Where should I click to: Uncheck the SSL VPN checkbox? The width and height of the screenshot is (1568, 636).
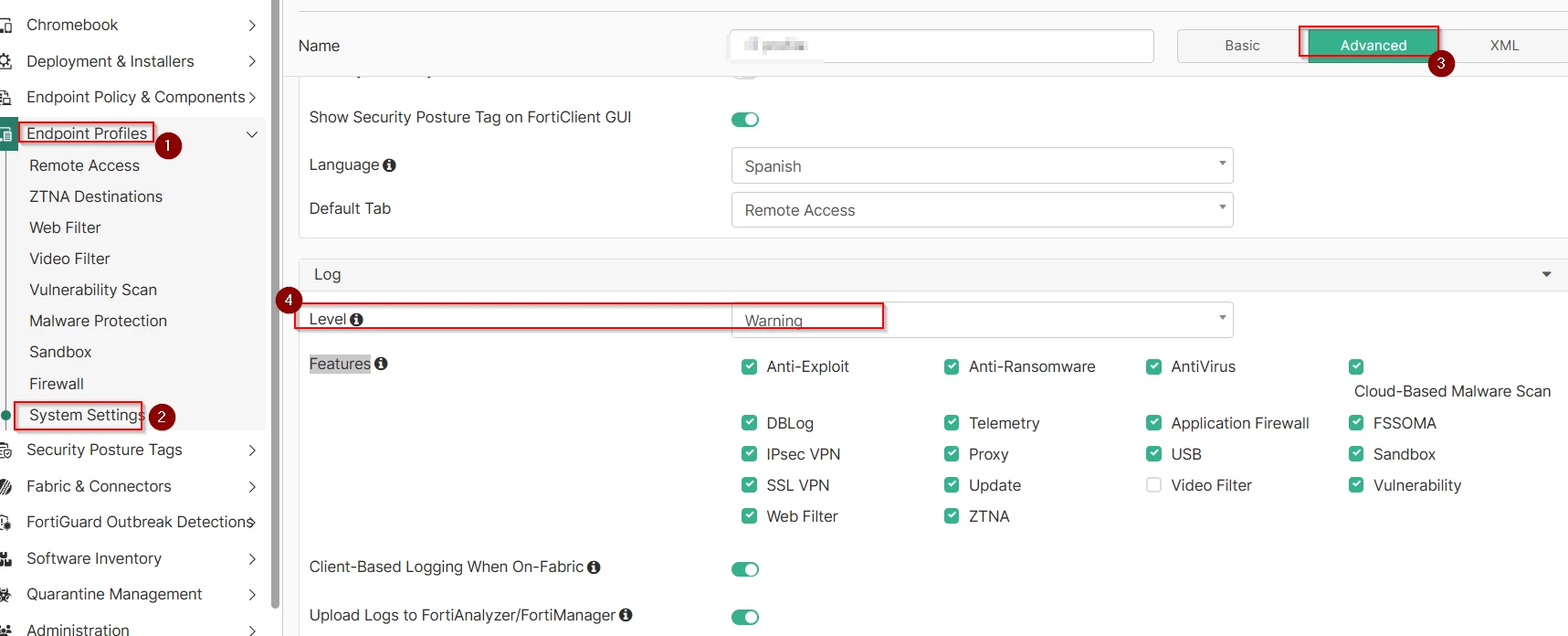click(749, 485)
